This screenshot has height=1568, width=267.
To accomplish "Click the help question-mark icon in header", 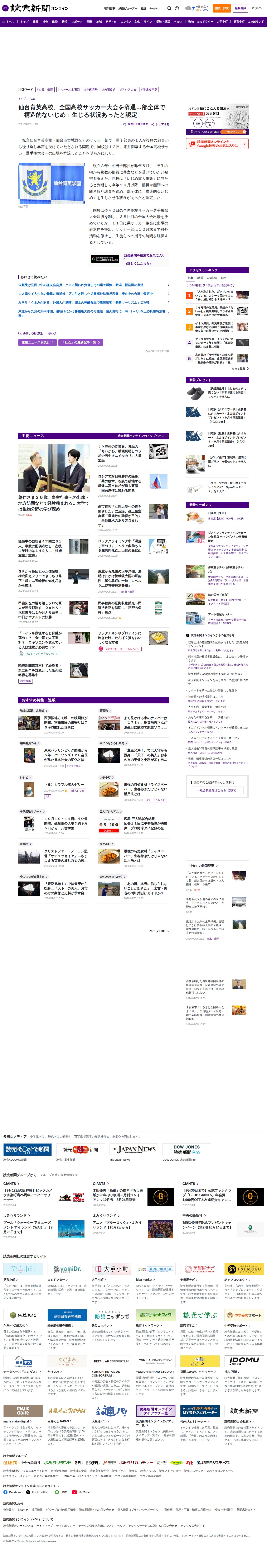I will (x=177, y=9).
